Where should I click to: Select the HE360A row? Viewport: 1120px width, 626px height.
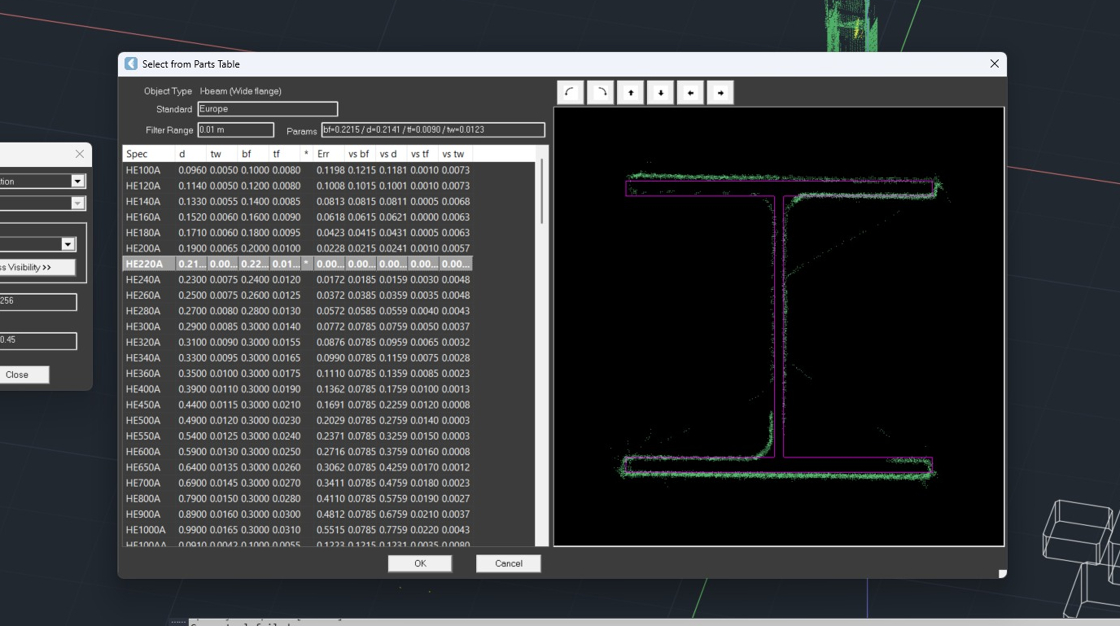pyautogui.click(x=297, y=374)
